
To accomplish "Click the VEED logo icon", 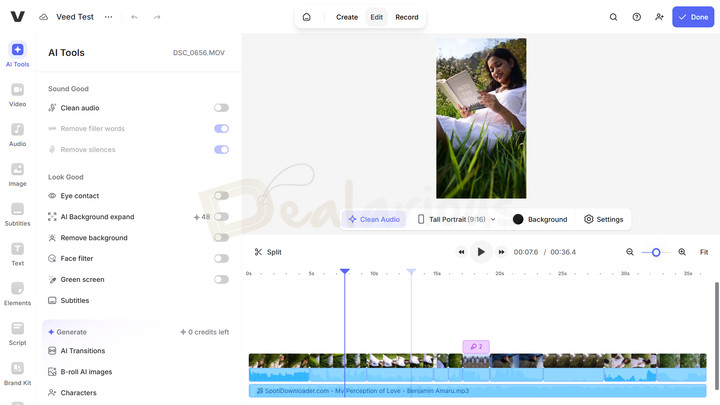I will [x=17, y=17].
